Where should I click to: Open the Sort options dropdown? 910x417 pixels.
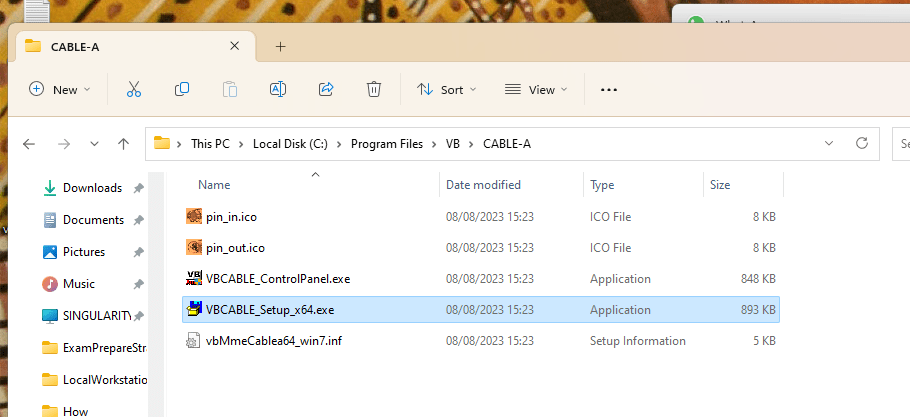tap(447, 89)
